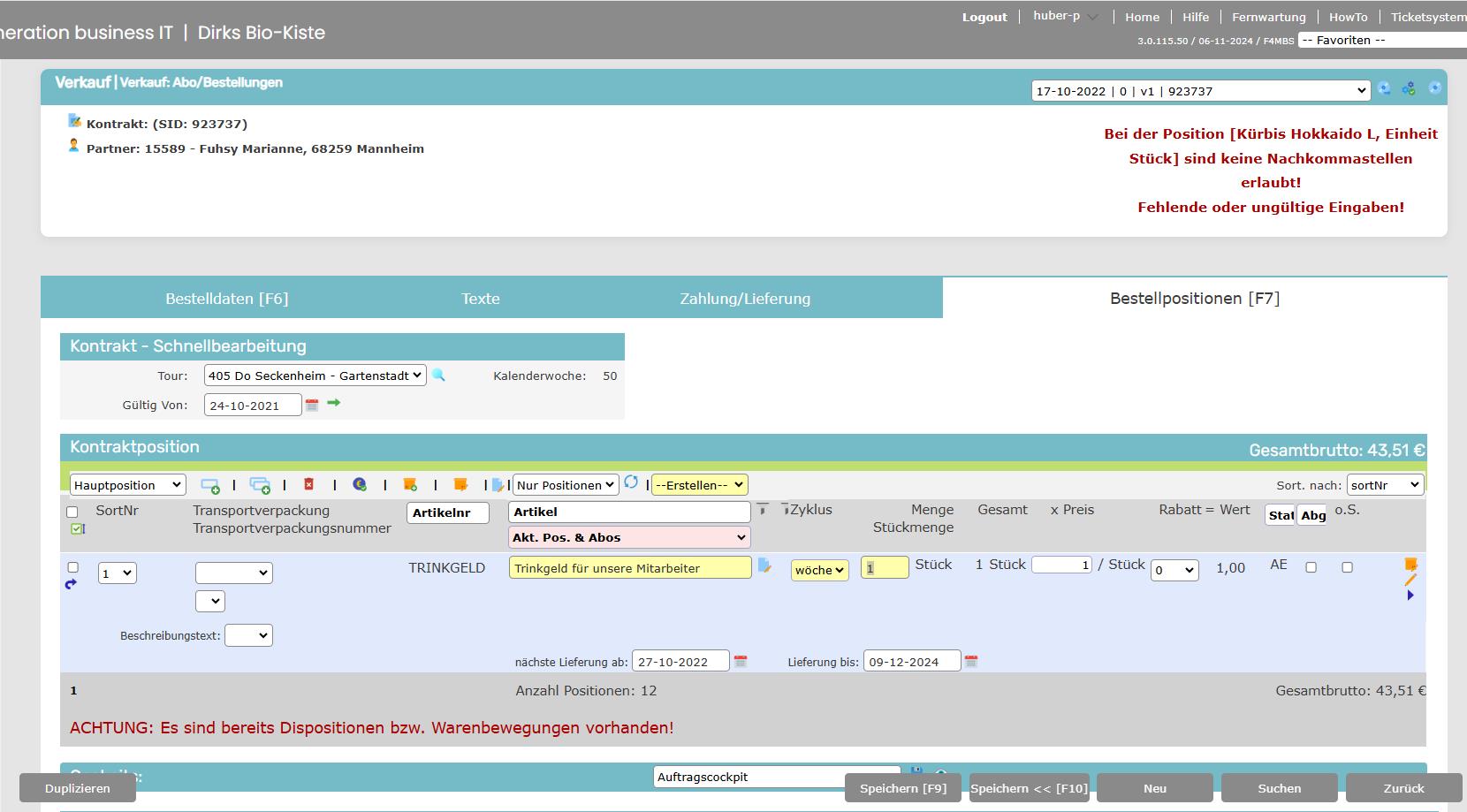Click the blue refresh icon beside Nur Positionen

(x=631, y=482)
